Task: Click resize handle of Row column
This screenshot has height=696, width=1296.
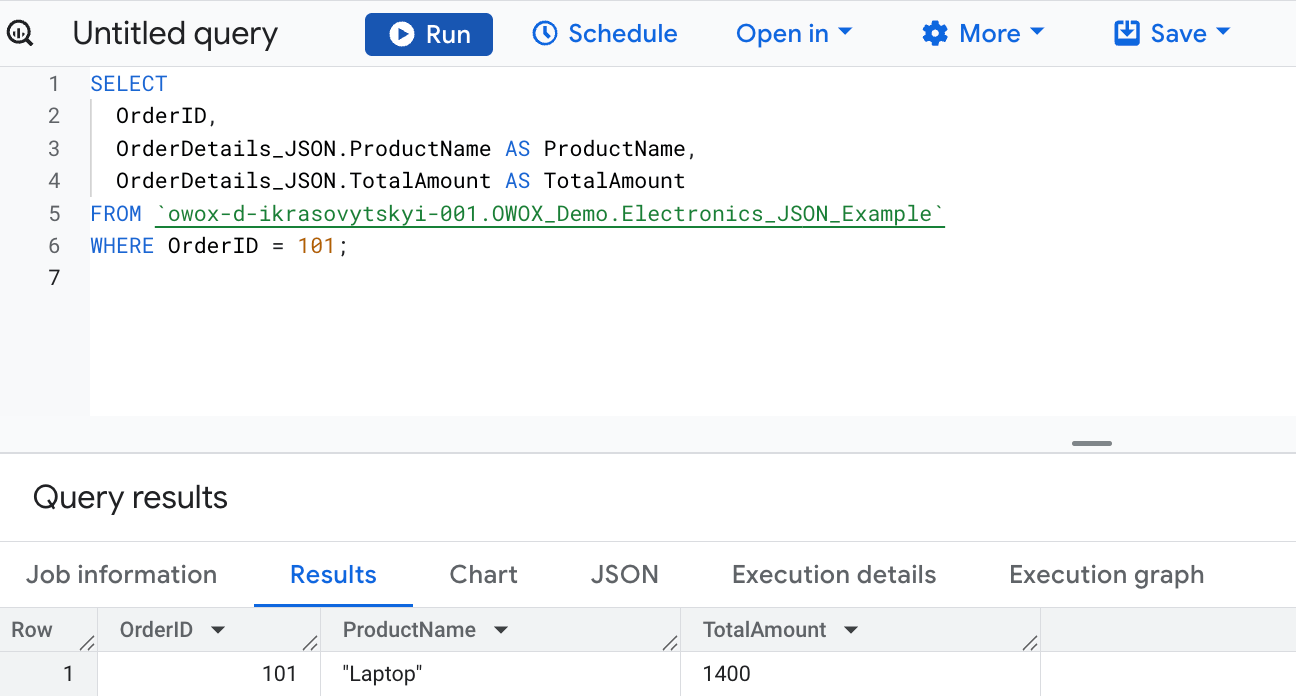Action: [x=87, y=642]
